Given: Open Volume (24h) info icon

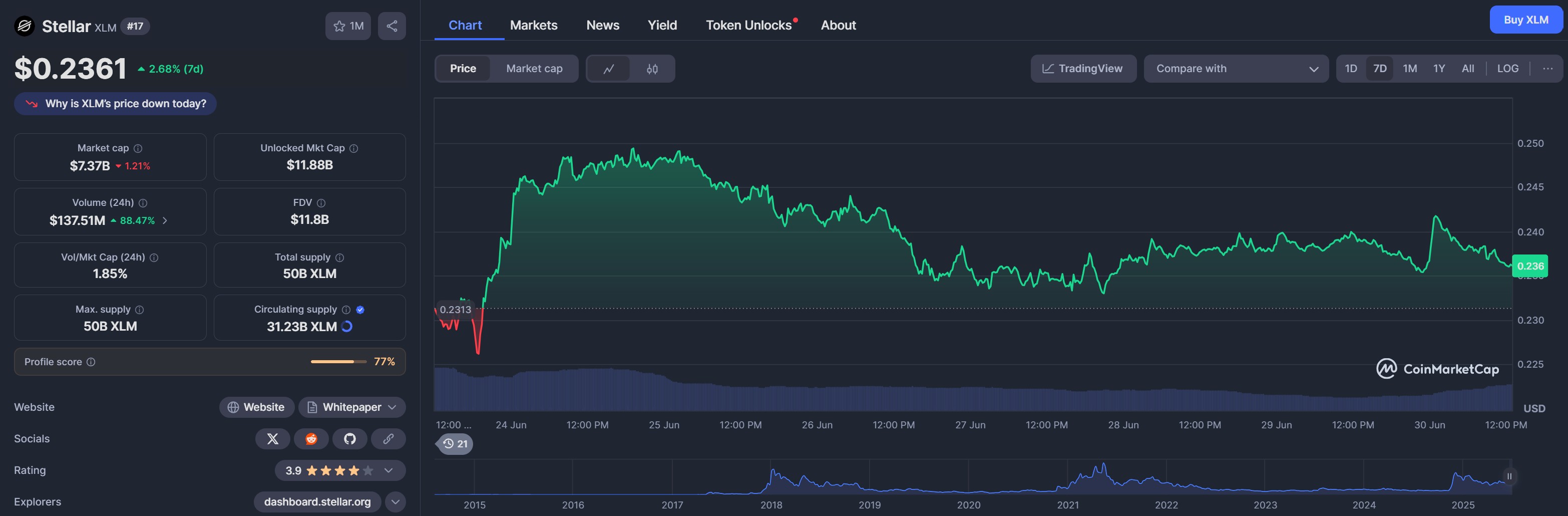Looking at the screenshot, I should point(143,203).
